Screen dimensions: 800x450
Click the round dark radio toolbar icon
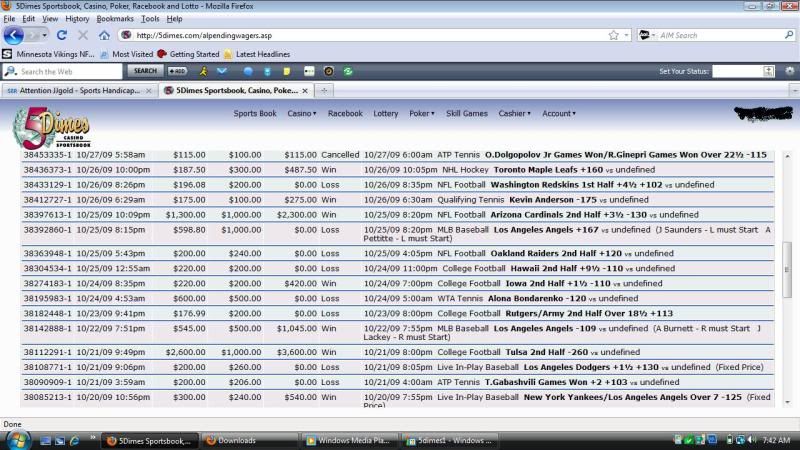329,71
